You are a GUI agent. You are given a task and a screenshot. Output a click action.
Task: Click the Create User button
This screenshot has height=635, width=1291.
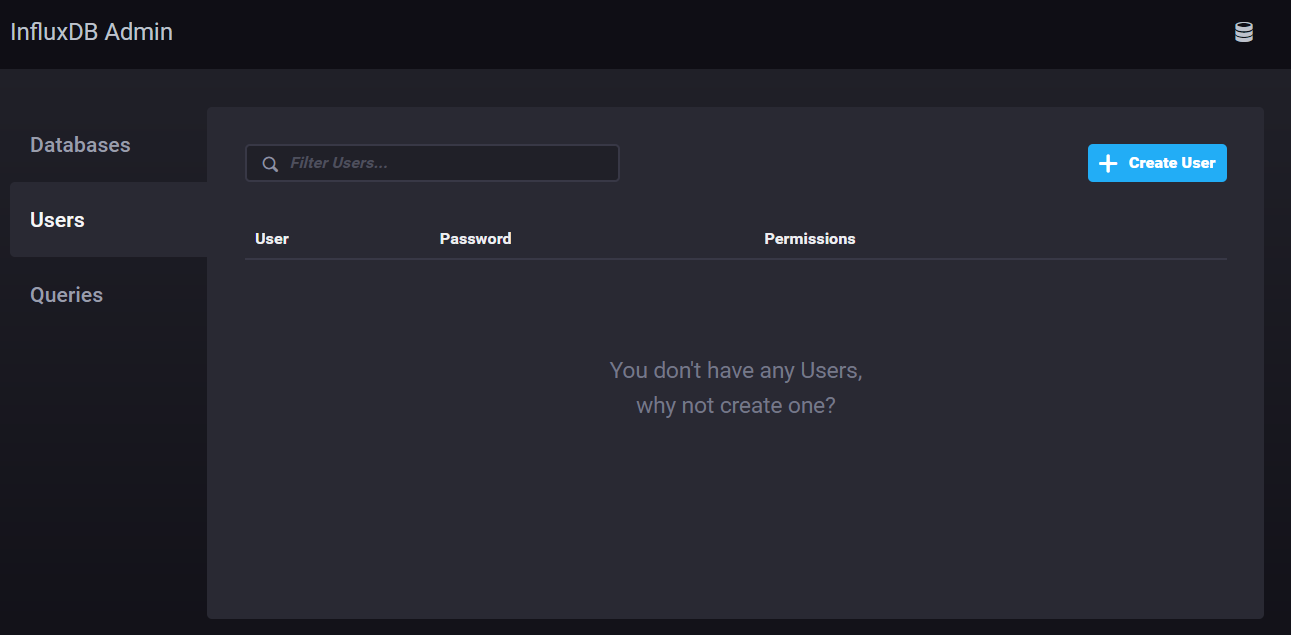click(1157, 162)
